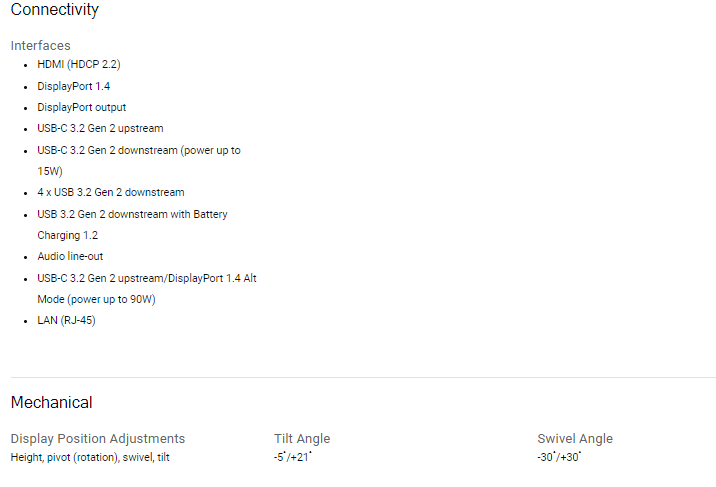
Task: Click the Connectivity section heading
Action: coord(54,10)
